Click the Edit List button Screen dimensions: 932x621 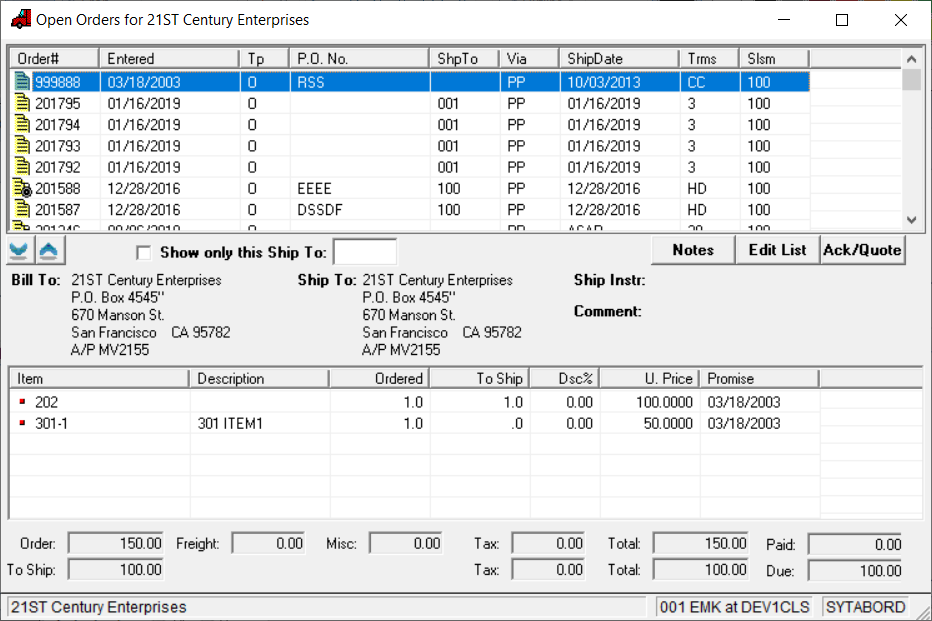click(x=777, y=250)
